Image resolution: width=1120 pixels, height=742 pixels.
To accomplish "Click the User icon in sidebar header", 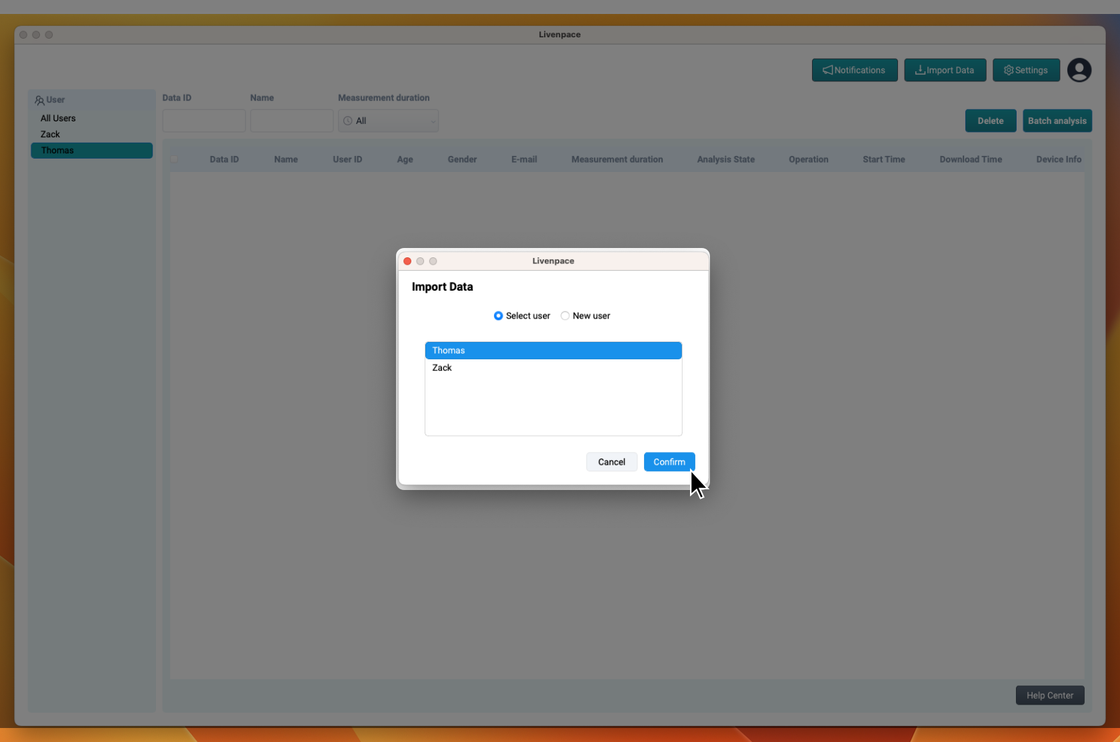I will tap(39, 100).
